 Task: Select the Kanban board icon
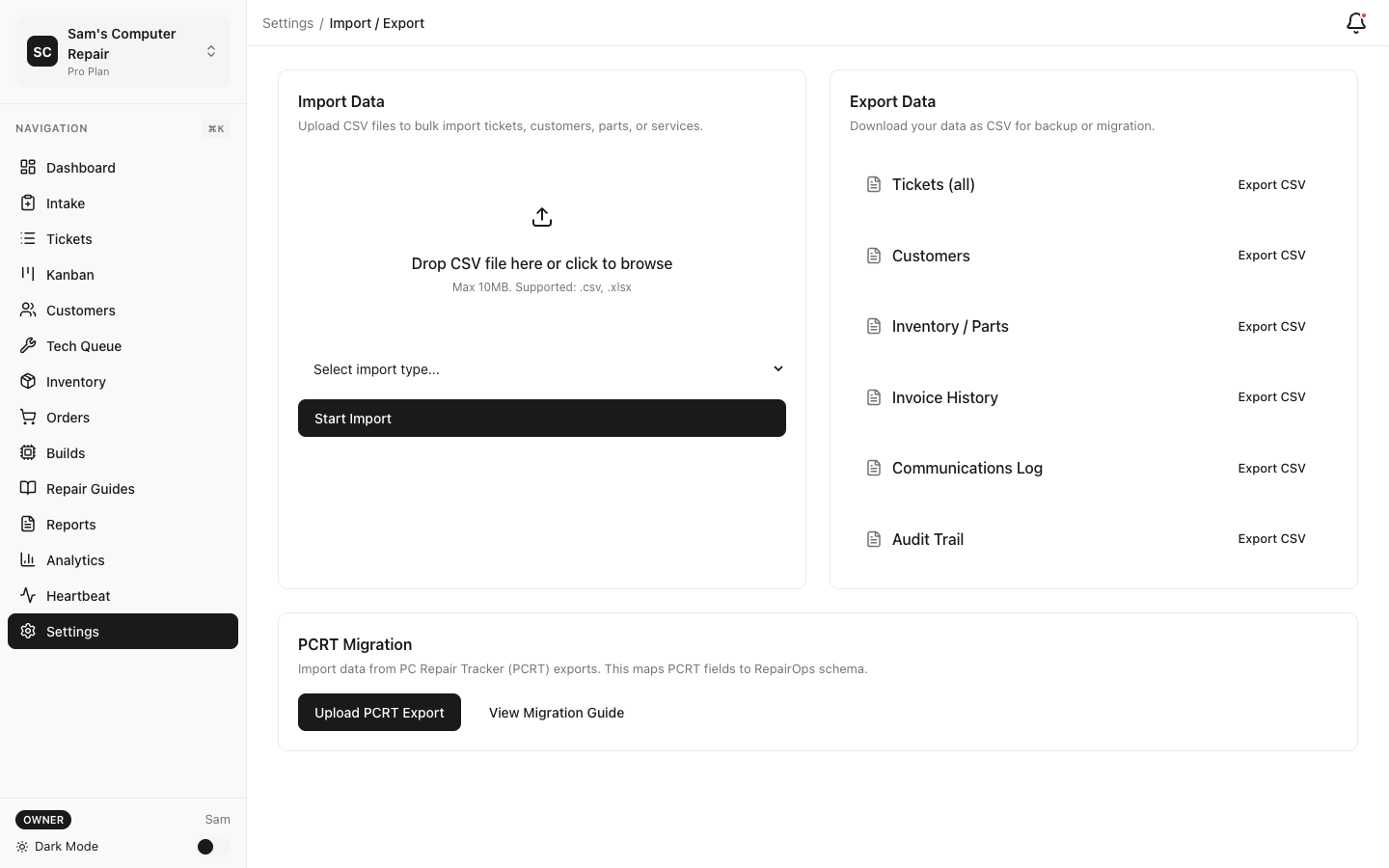click(x=28, y=274)
